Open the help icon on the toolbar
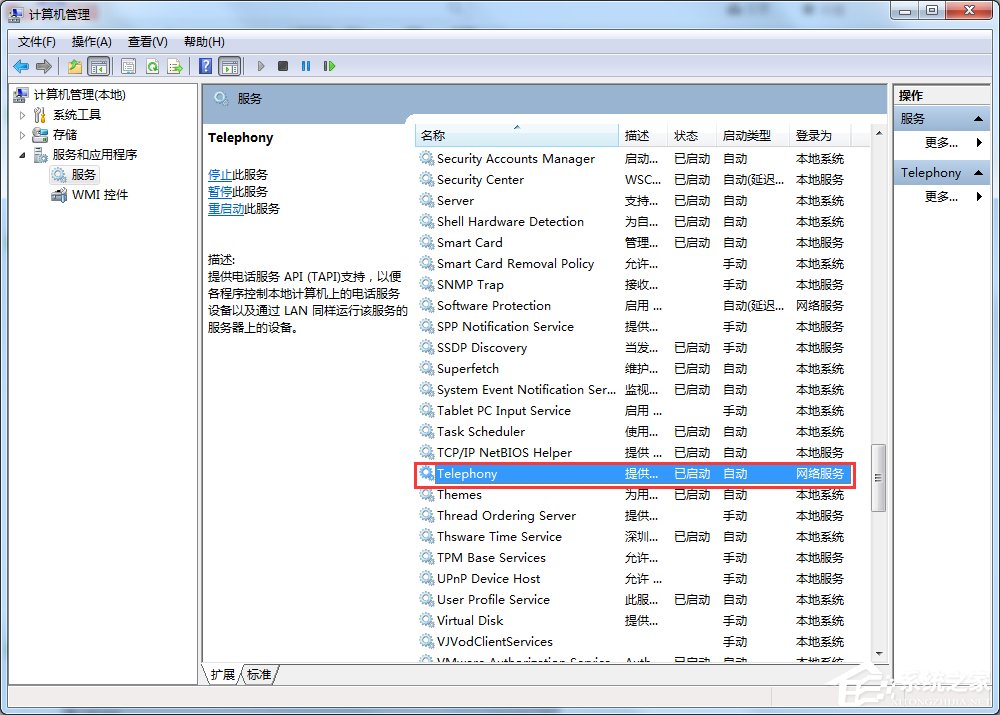1000x715 pixels. tap(203, 66)
